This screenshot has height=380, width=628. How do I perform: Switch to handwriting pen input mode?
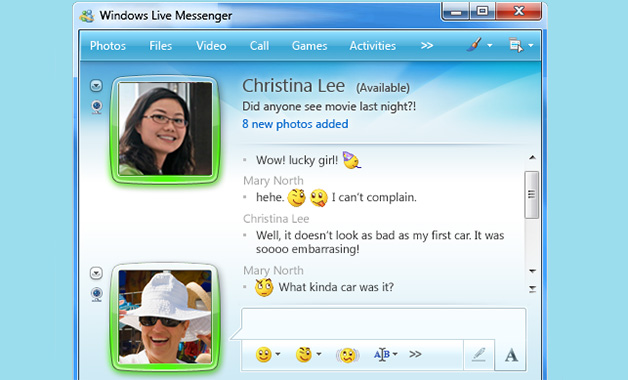click(x=479, y=355)
